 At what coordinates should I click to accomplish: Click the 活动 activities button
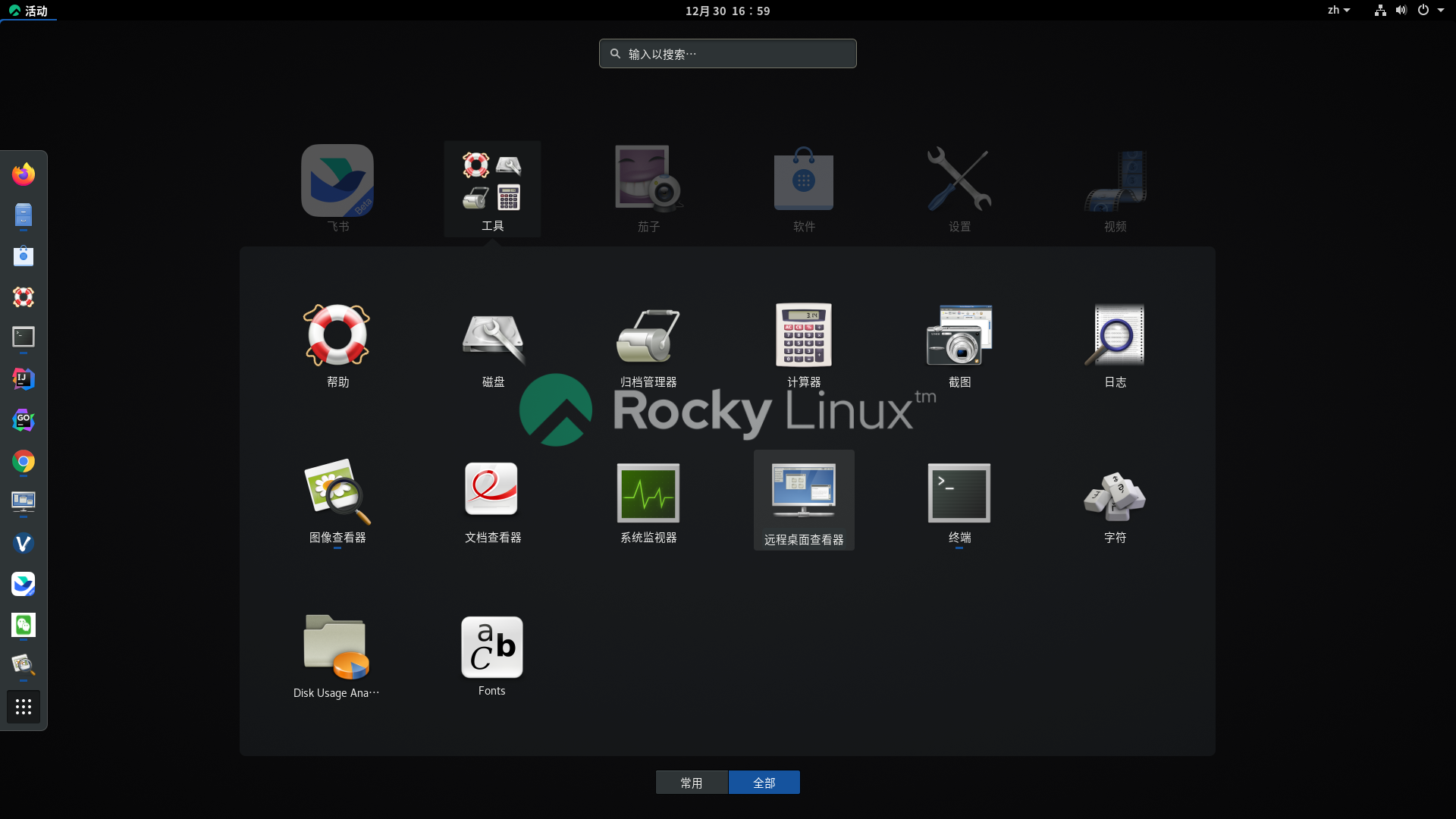[28, 11]
